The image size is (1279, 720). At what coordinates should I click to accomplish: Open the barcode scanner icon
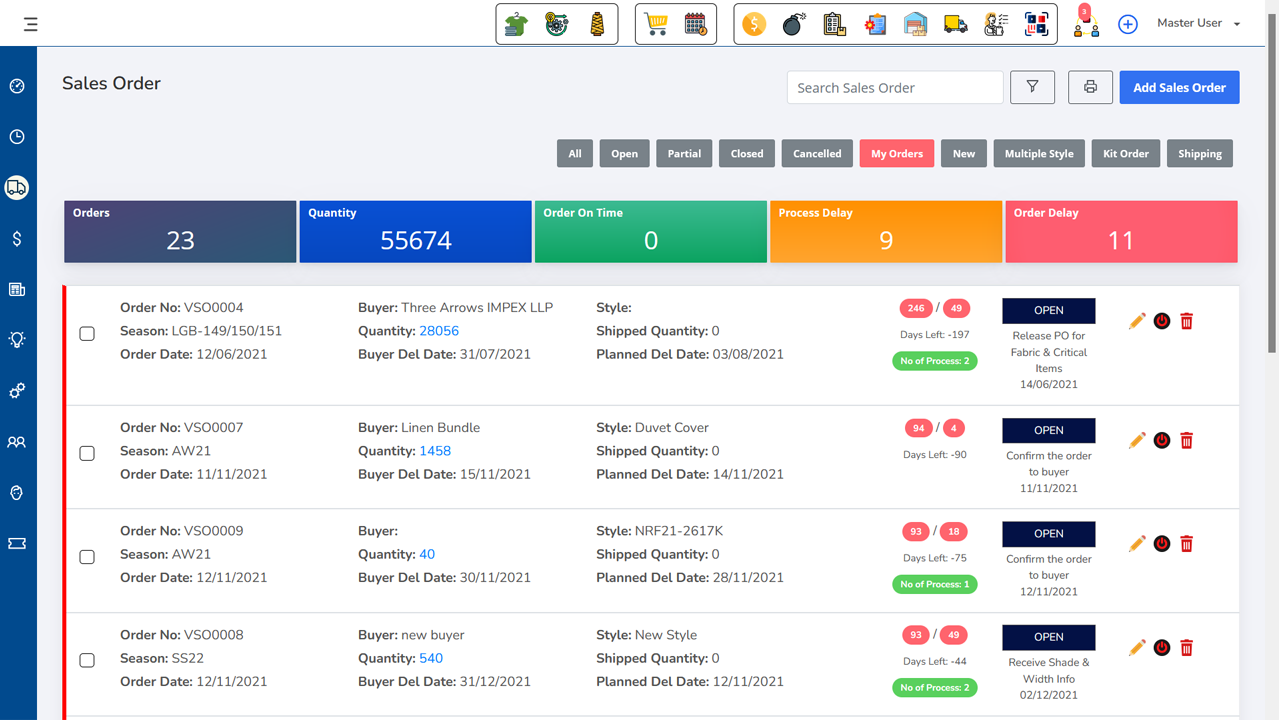point(1035,23)
